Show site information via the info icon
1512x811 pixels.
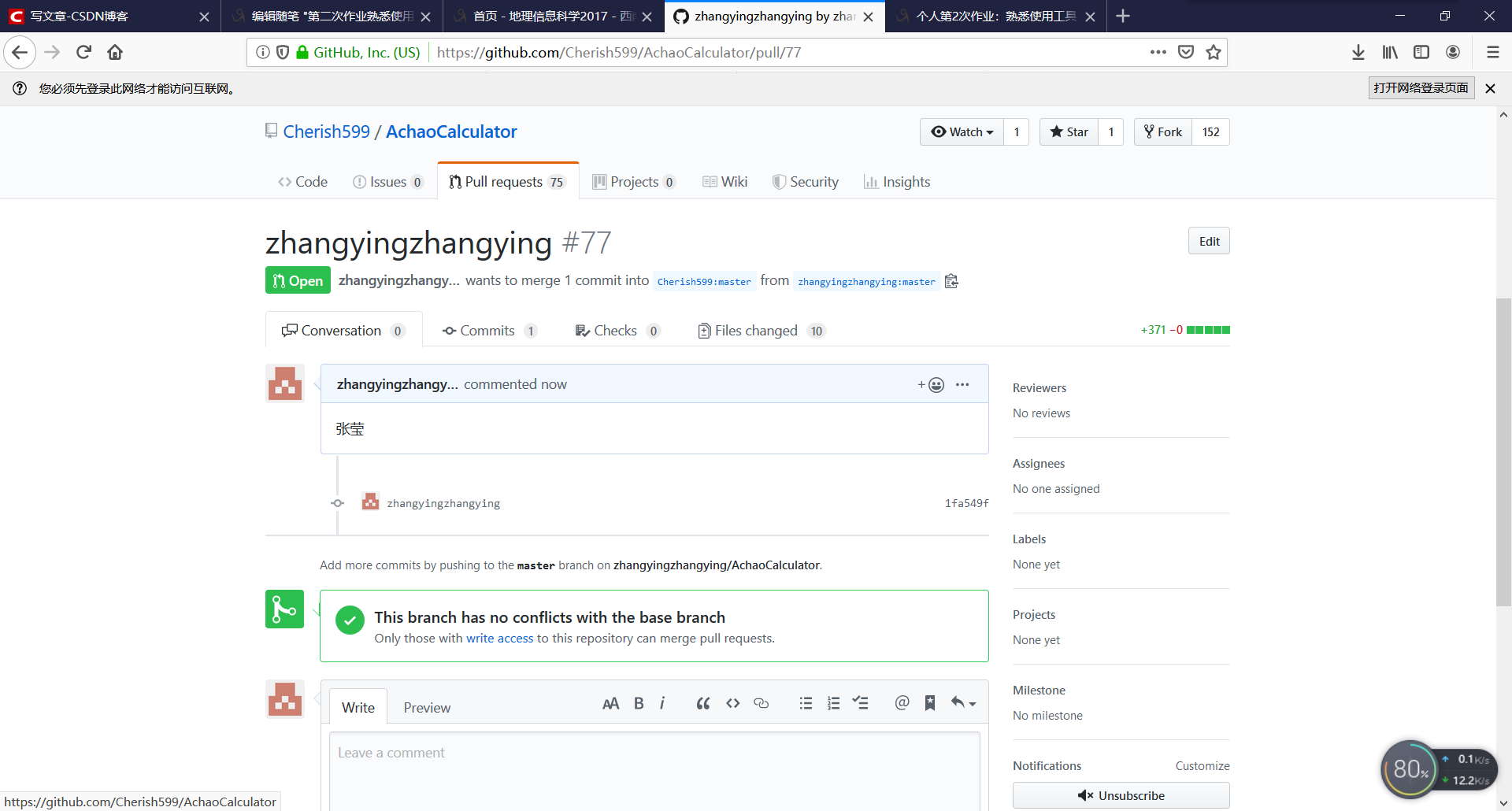[x=262, y=52]
